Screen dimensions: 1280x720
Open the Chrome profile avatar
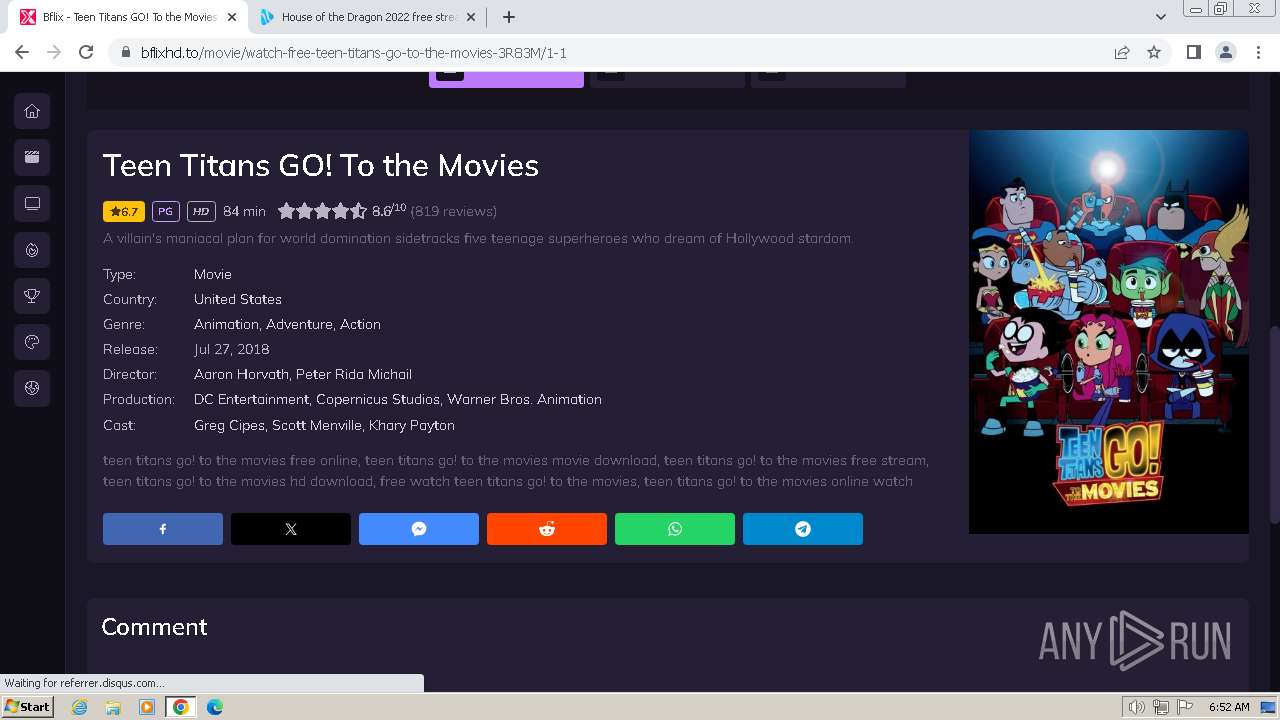click(x=1226, y=53)
